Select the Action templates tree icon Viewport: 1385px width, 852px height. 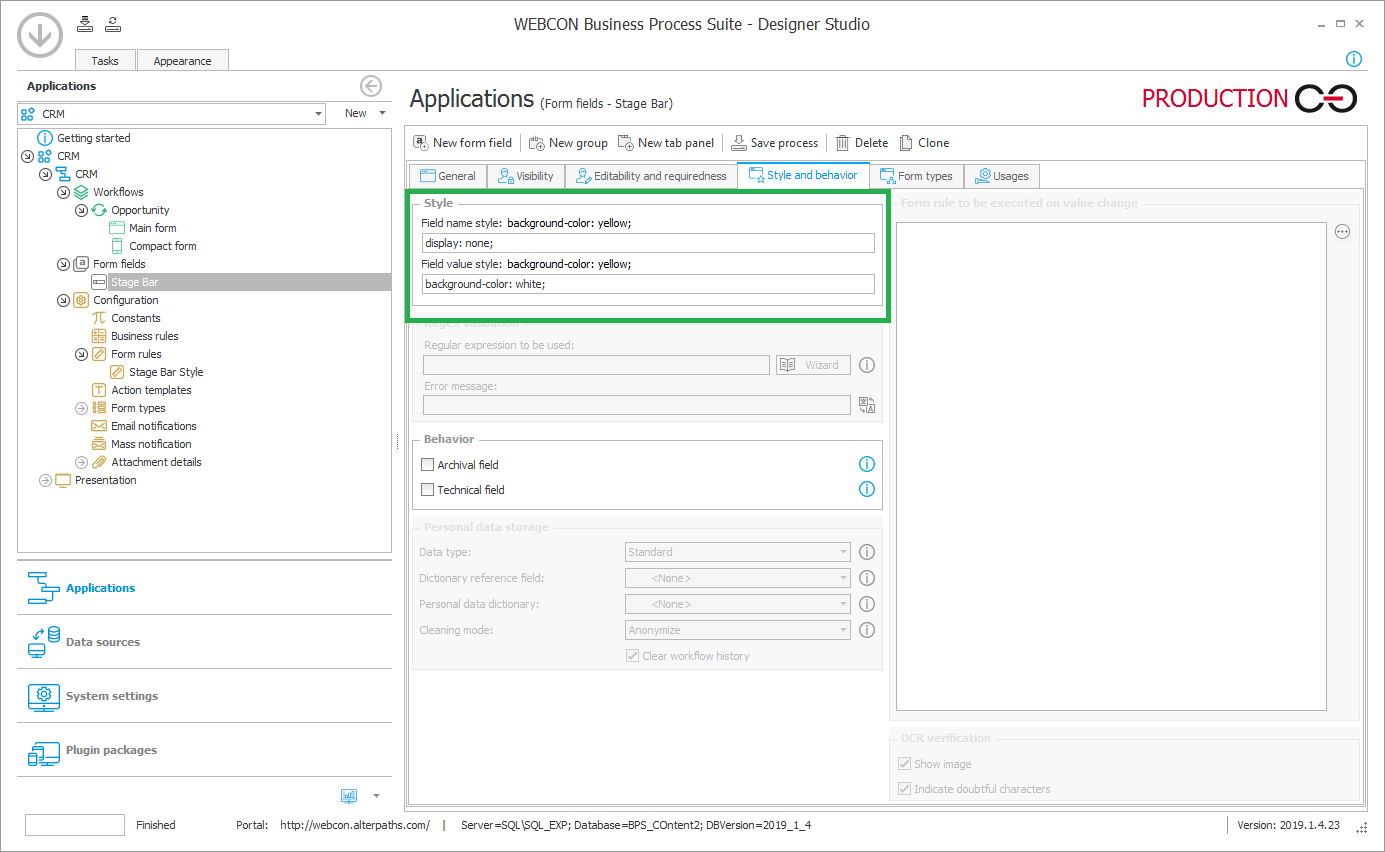click(99, 390)
